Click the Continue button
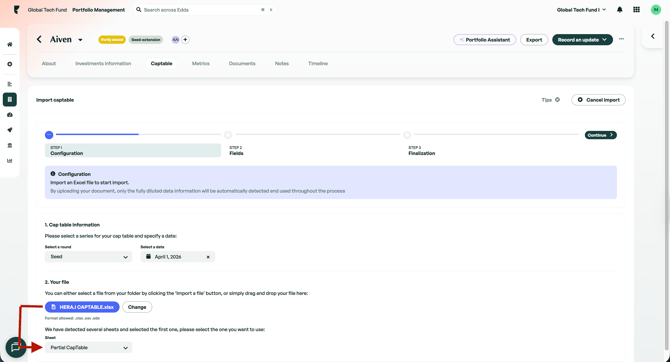Viewport: 670px width, 362px height. point(600,135)
